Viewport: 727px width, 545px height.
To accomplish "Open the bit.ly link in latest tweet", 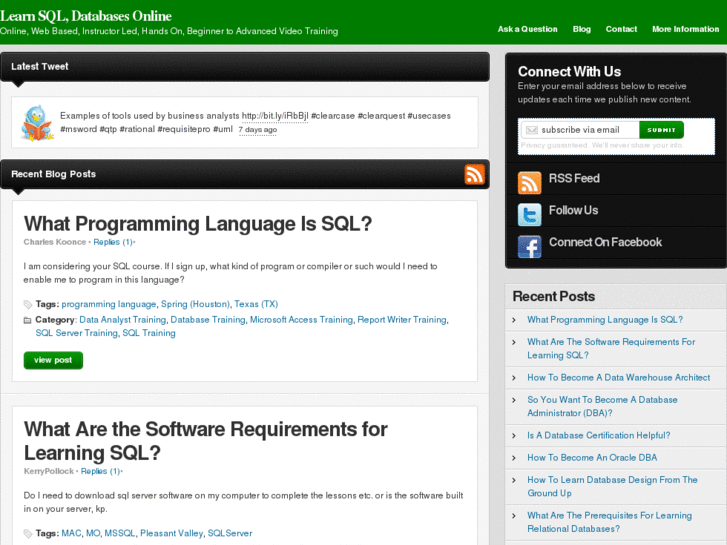I will coord(274,116).
